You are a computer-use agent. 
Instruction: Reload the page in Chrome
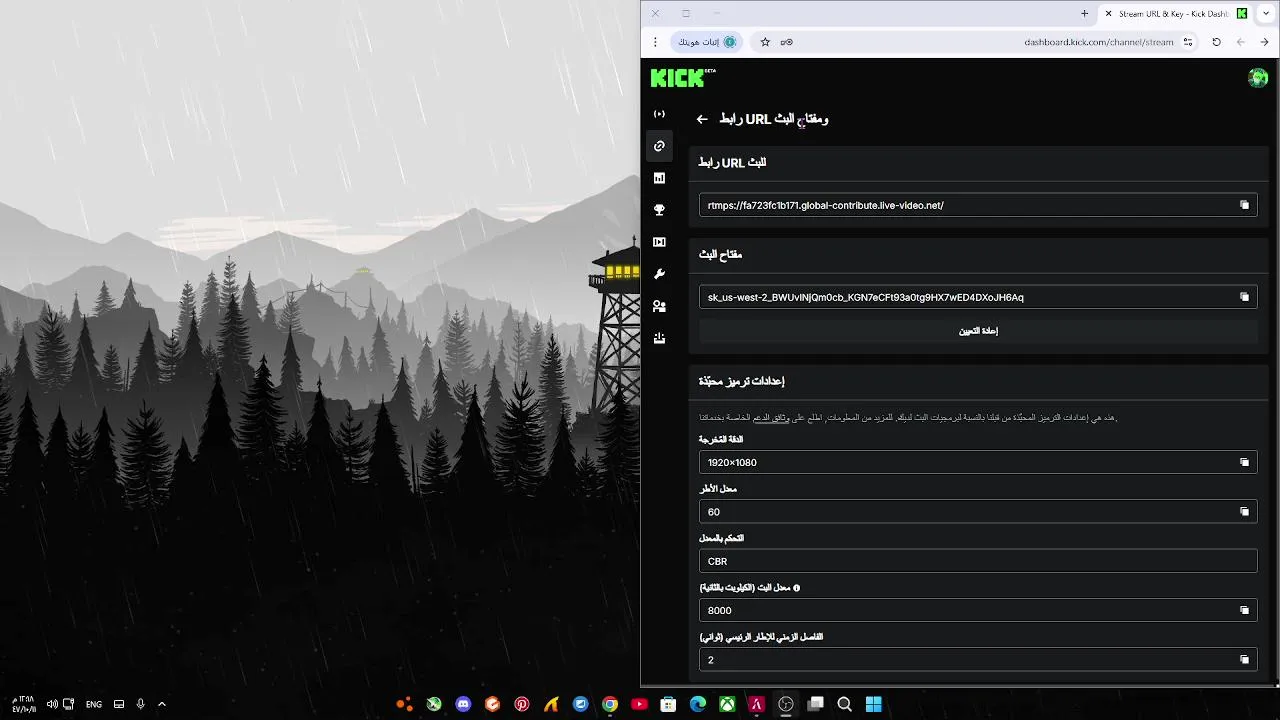1216,42
